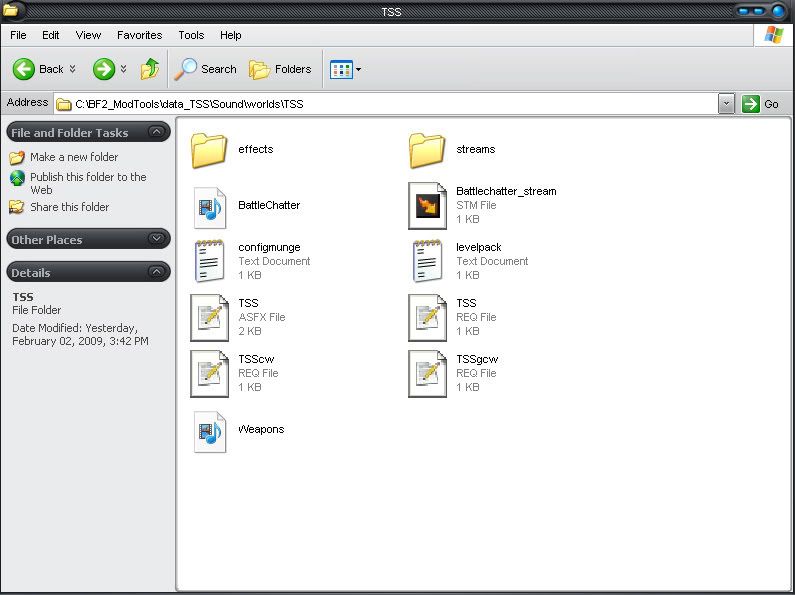The height and width of the screenshot is (595, 795).
Task: Click the Publish to Web globe icon
Action: (x=17, y=178)
